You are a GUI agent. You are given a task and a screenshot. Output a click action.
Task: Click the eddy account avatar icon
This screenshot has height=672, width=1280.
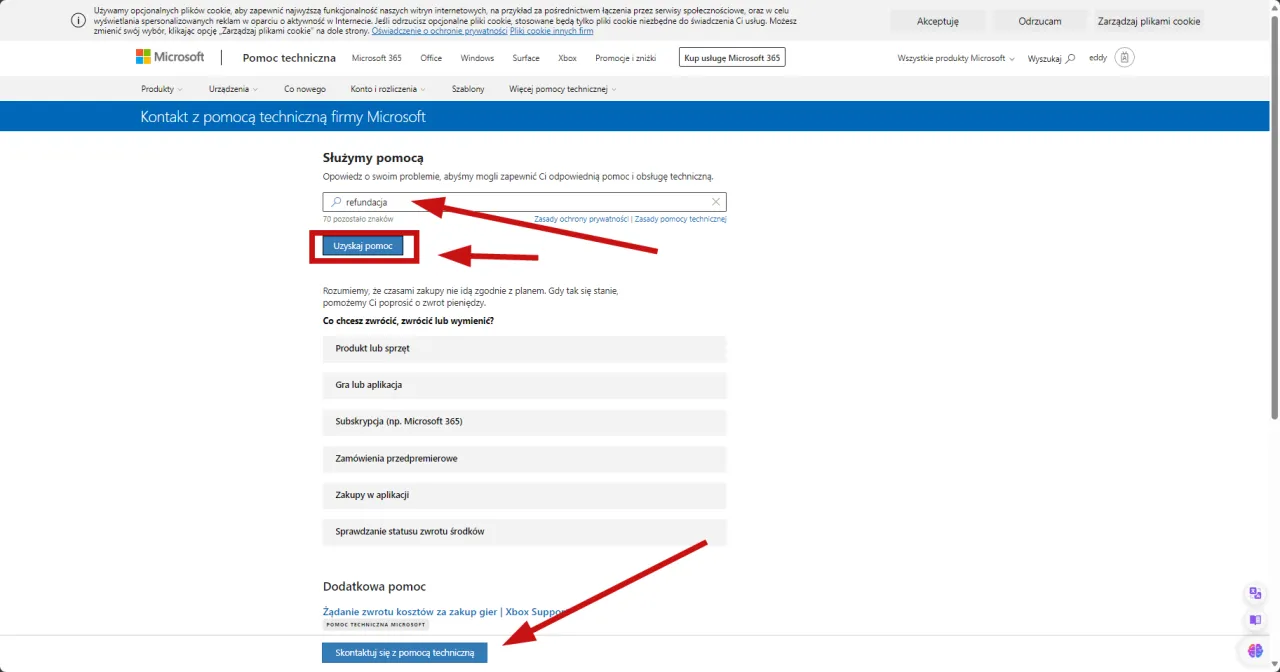[x=1124, y=57]
